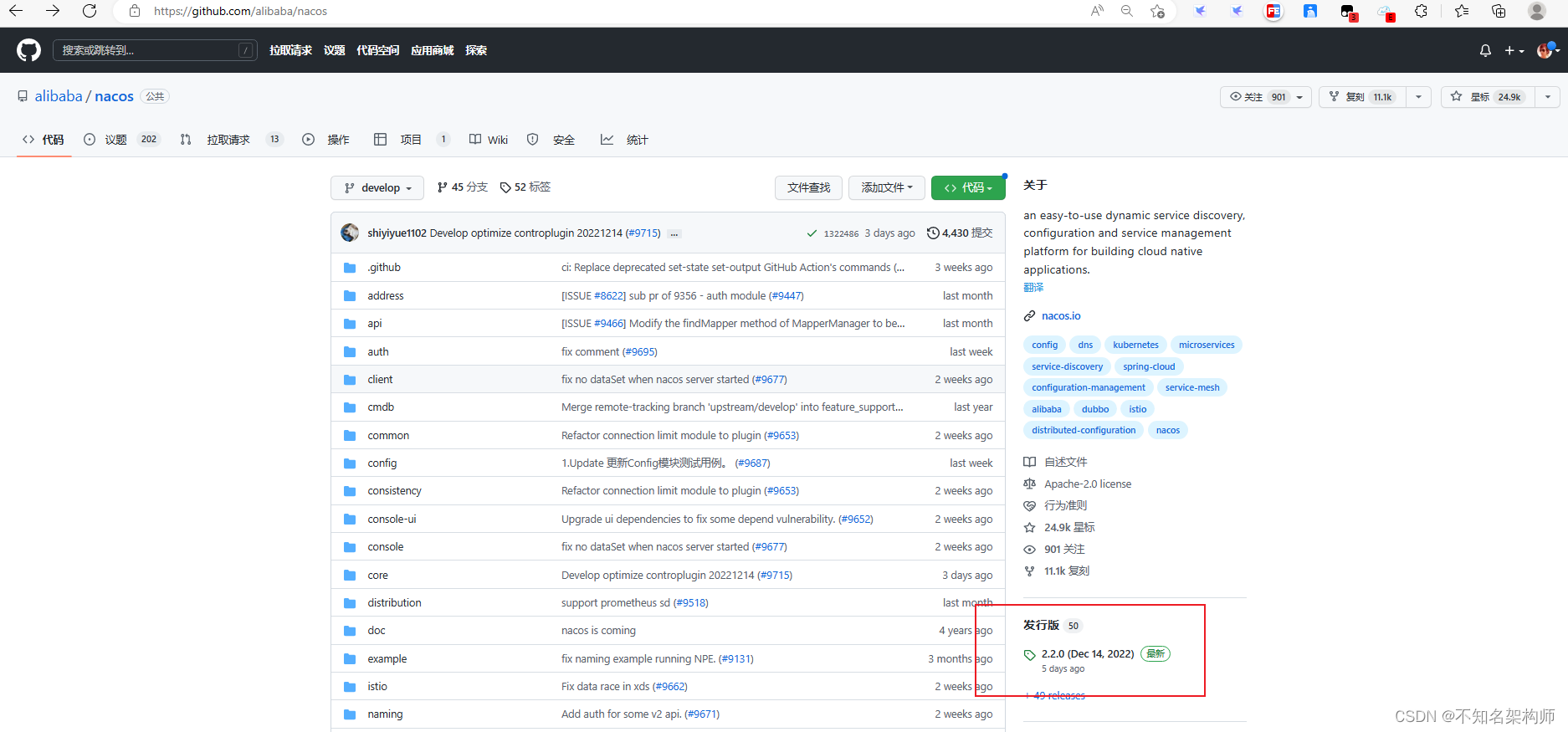
Task: Select the dubbo topic tag
Action: click(x=1095, y=409)
